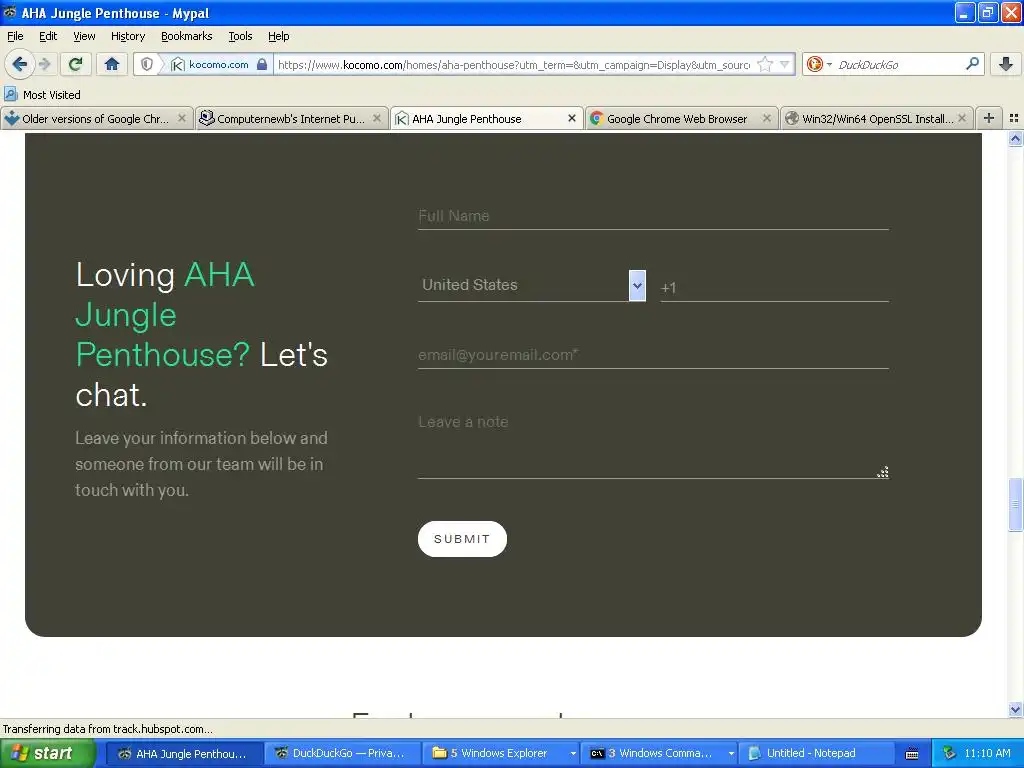Go forward with the navigation arrow
The image size is (1024, 768).
pyautogui.click(x=44, y=64)
